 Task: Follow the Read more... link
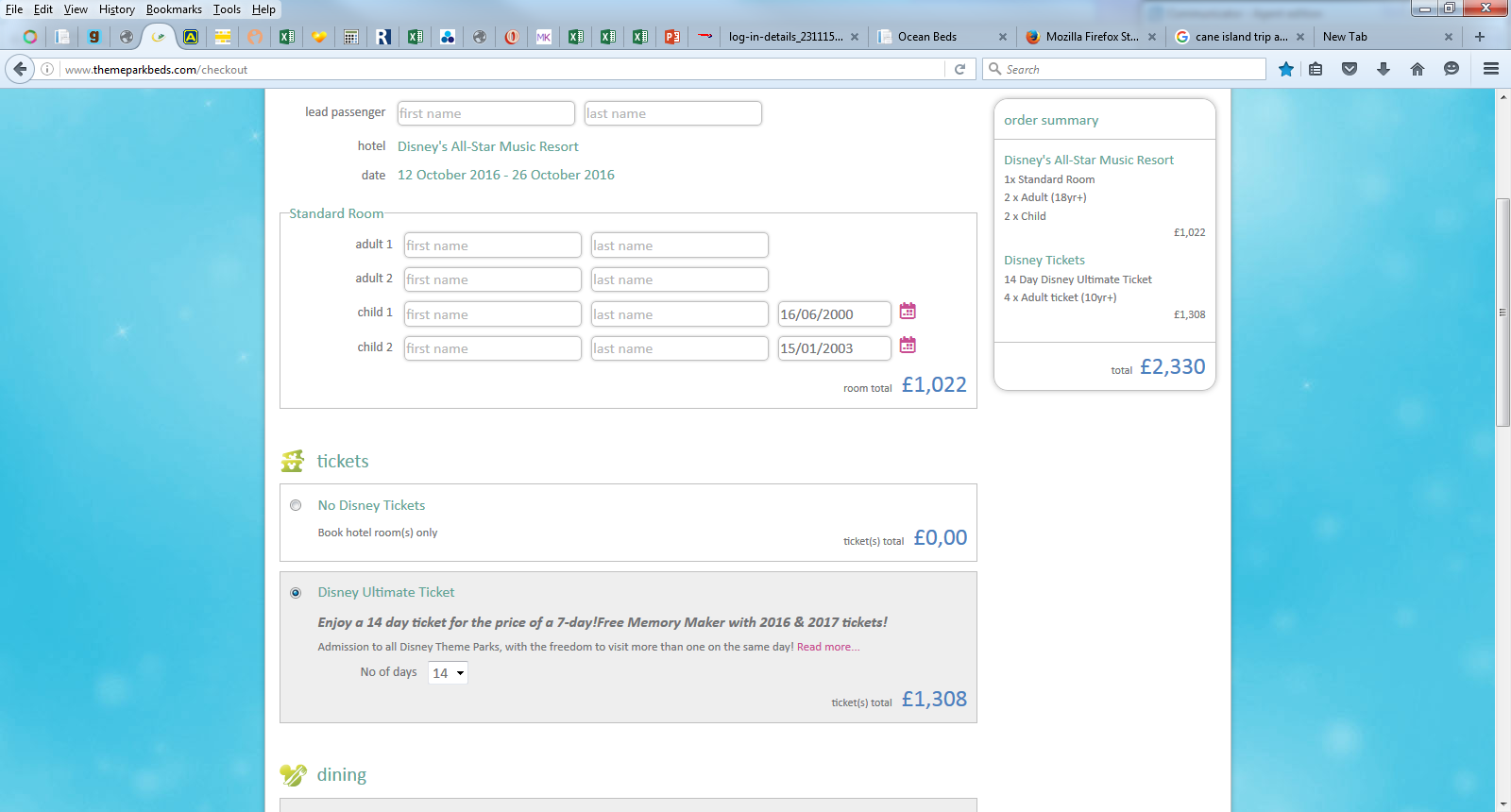pyautogui.click(x=828, y=647)
